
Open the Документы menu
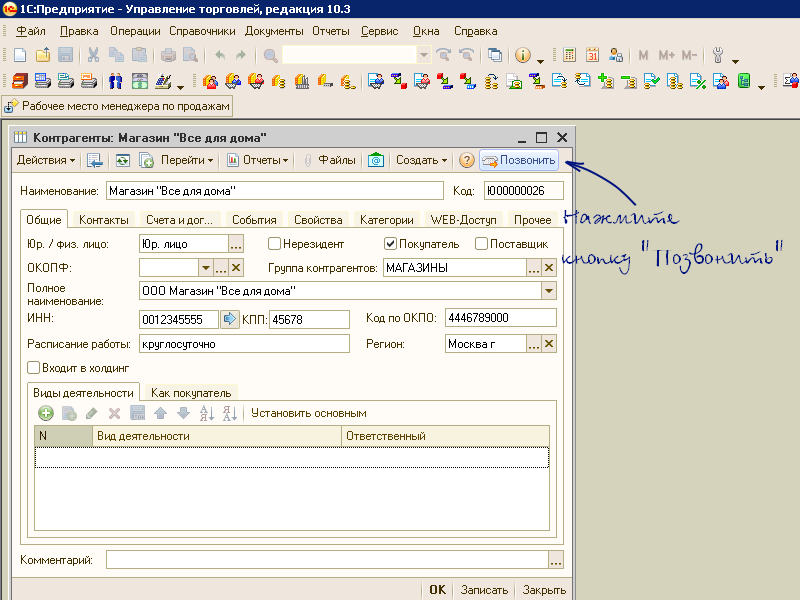[x=274, y=31]
